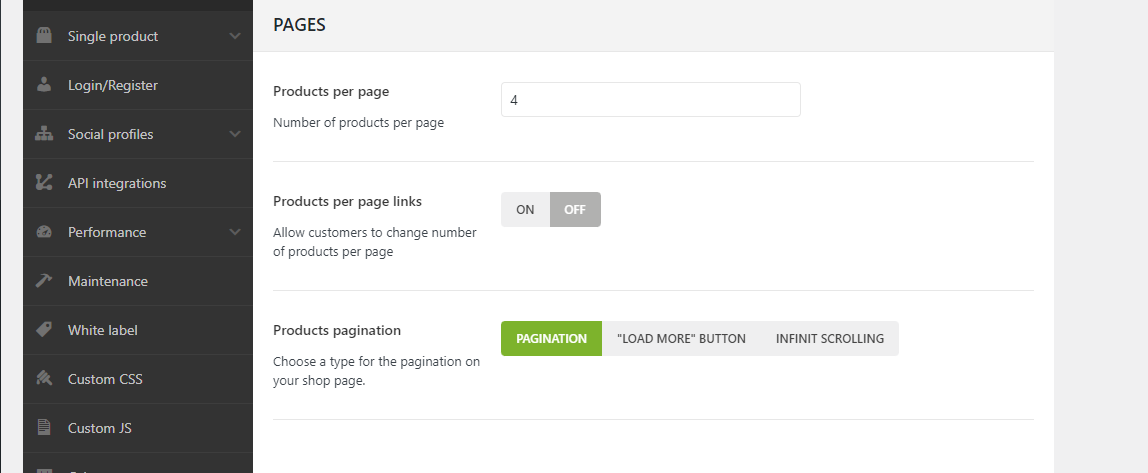
Task: Open the White label menu item
Action: 103,330
